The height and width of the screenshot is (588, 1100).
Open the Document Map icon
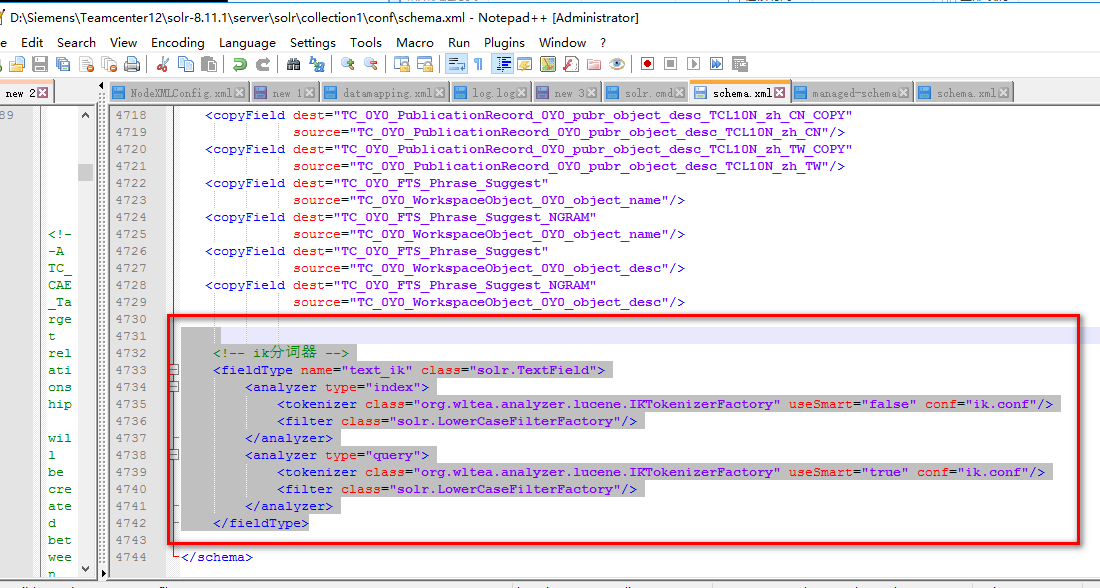[x=548, y=65]
